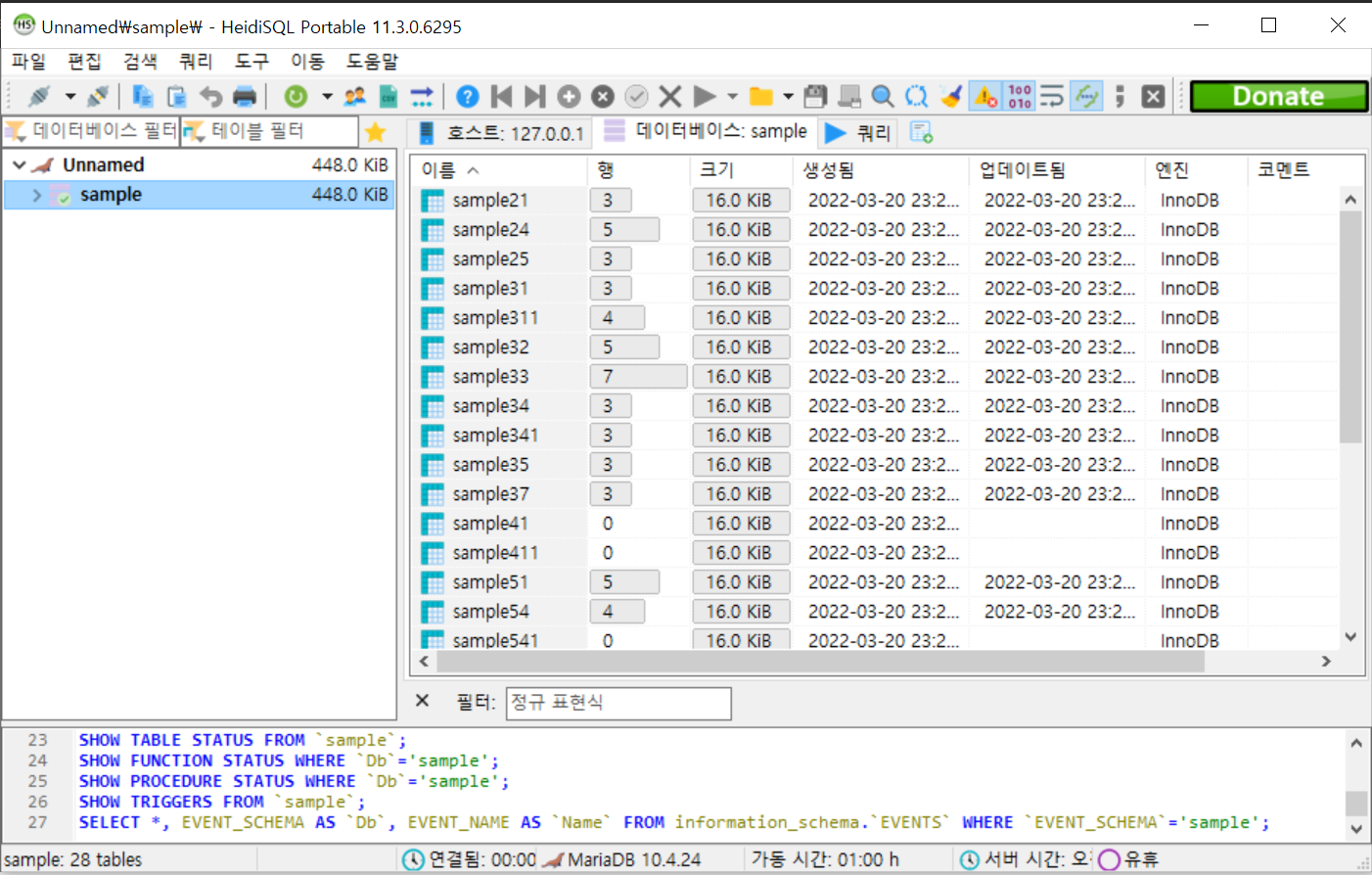Click the 정규 표현식 filter input field
Screen dimensions: 1372x875
click(x=618, y=703)
